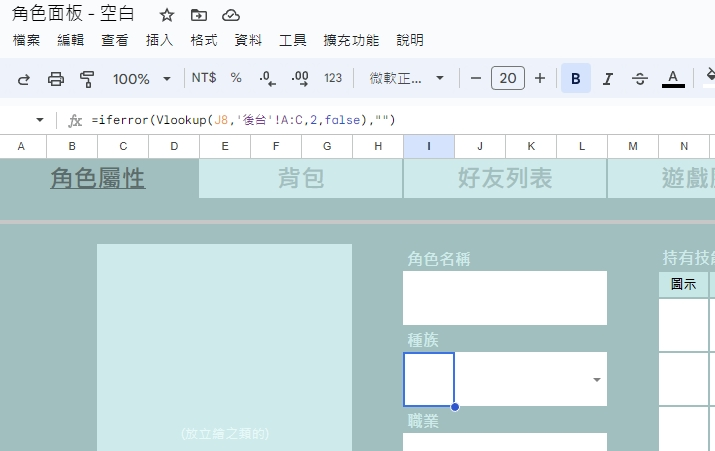The width and height of the screenshot is (715, 451).
Task: Open the 編輯 menu
Action: [70, 40]
